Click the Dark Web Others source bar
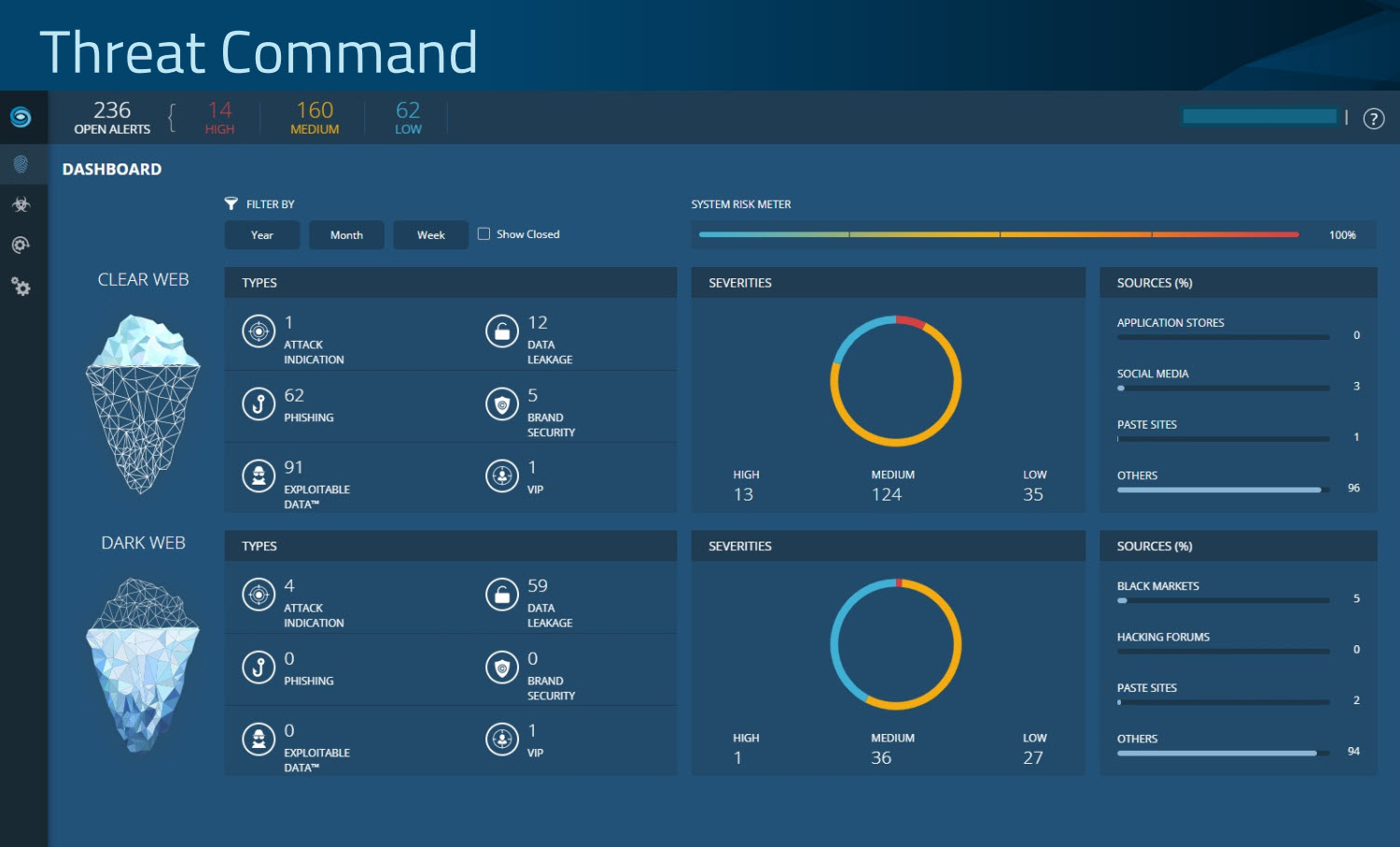This screenshot has width=1400, height=847. point(1223,753)
